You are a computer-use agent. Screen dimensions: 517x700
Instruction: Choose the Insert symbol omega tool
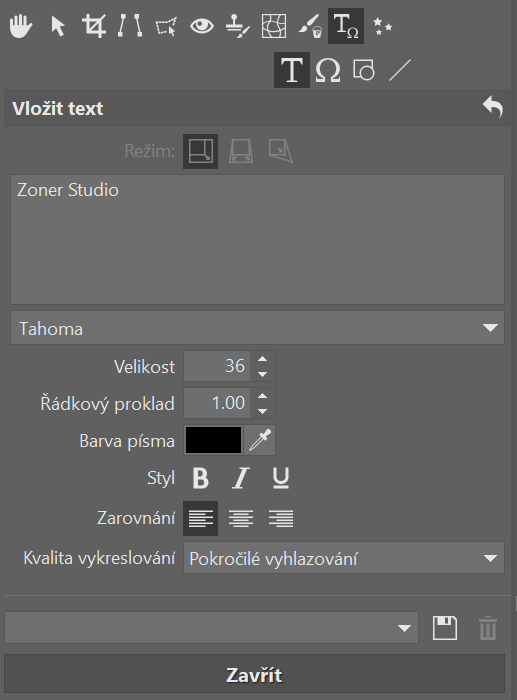coord(328,70)
